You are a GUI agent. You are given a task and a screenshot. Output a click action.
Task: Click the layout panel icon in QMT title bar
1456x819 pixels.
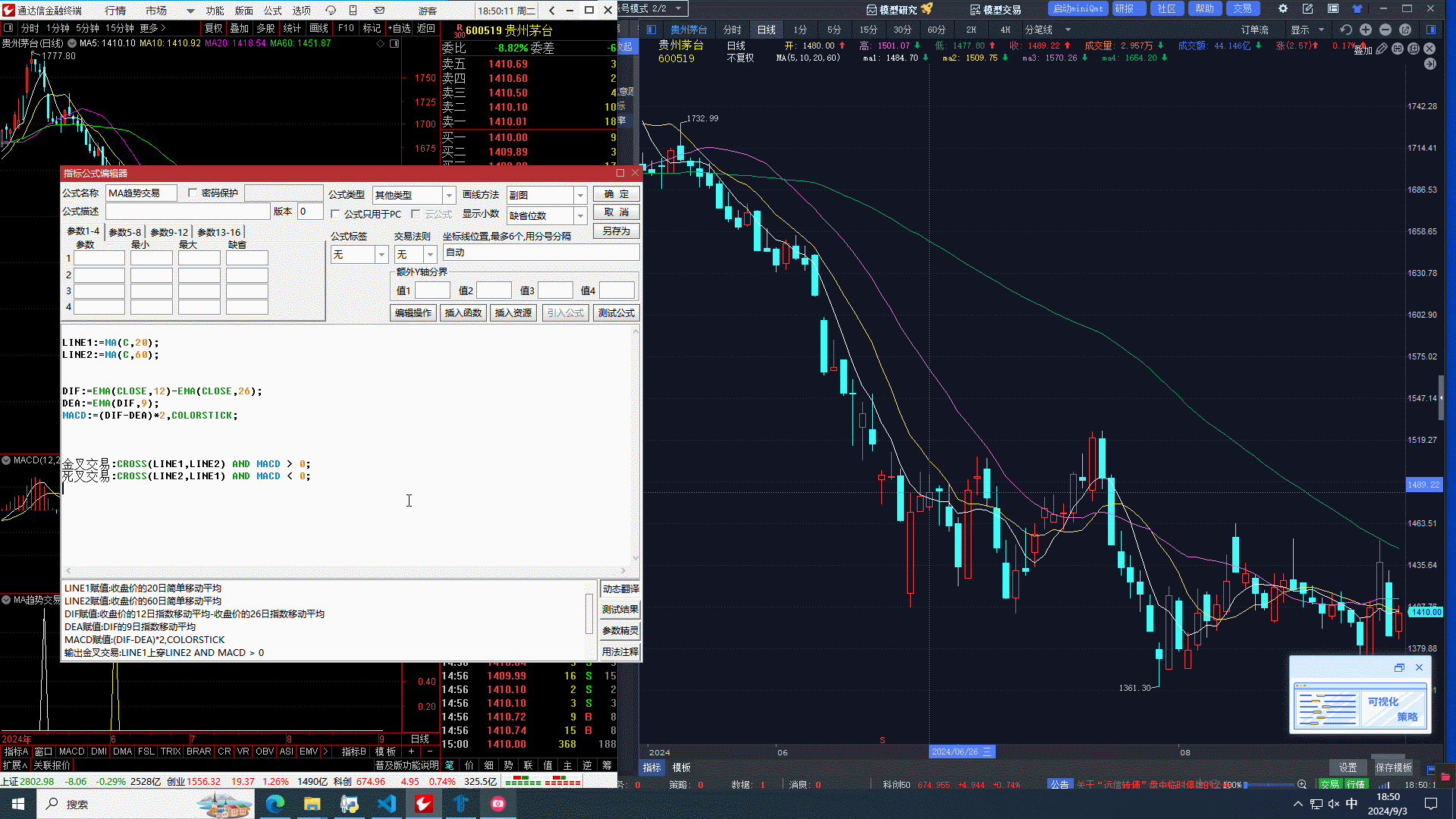coord(1332,9)
